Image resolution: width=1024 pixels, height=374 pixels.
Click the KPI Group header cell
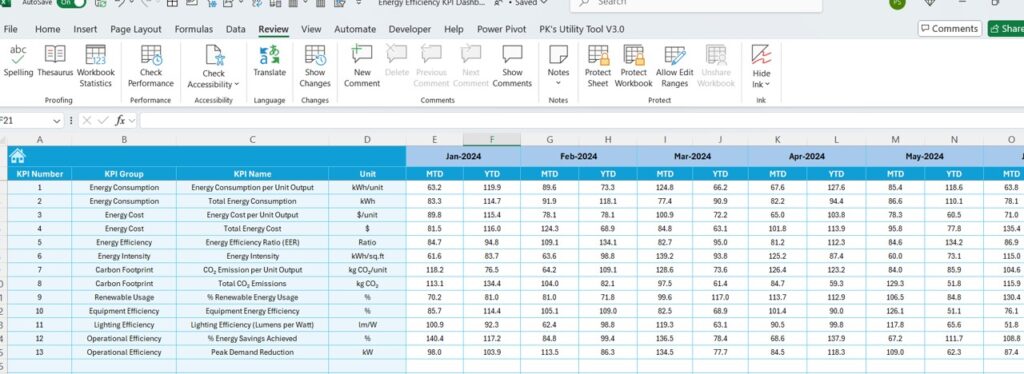coord(123,174)
